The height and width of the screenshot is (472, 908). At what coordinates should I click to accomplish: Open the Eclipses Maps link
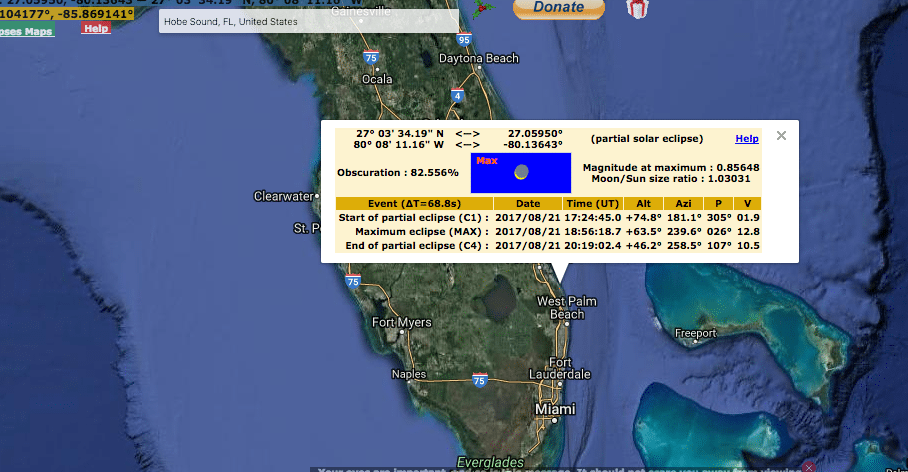click(x=27, y=31)
